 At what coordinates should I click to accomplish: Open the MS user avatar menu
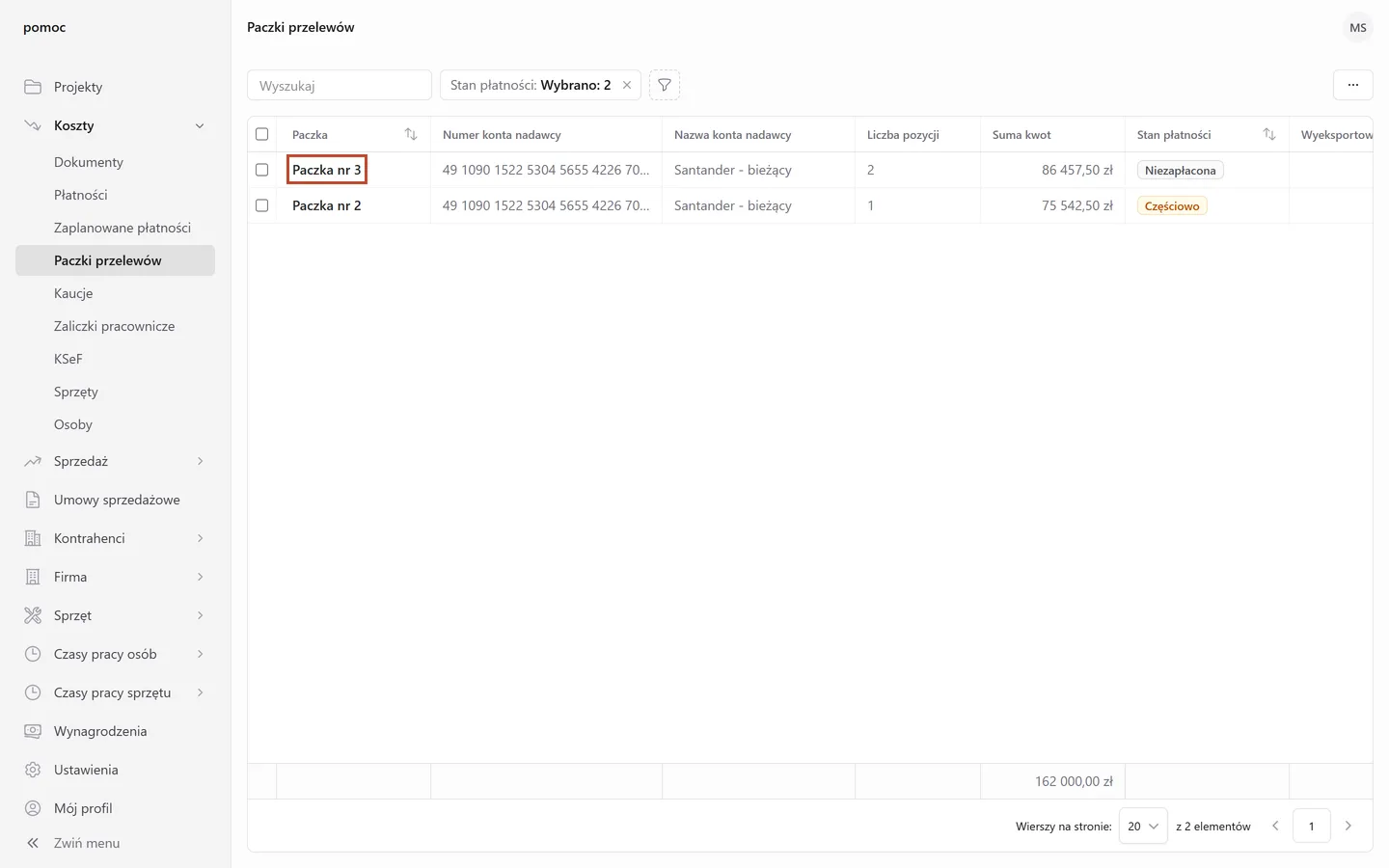(x=1358, y=28)
